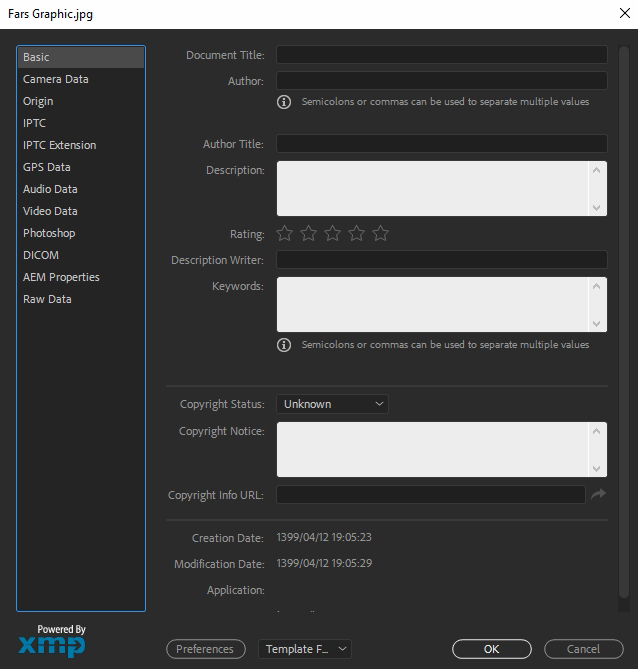This screenshot has width=638, height=669.
Task: Click into the Keywords text area
Action: 434,304
